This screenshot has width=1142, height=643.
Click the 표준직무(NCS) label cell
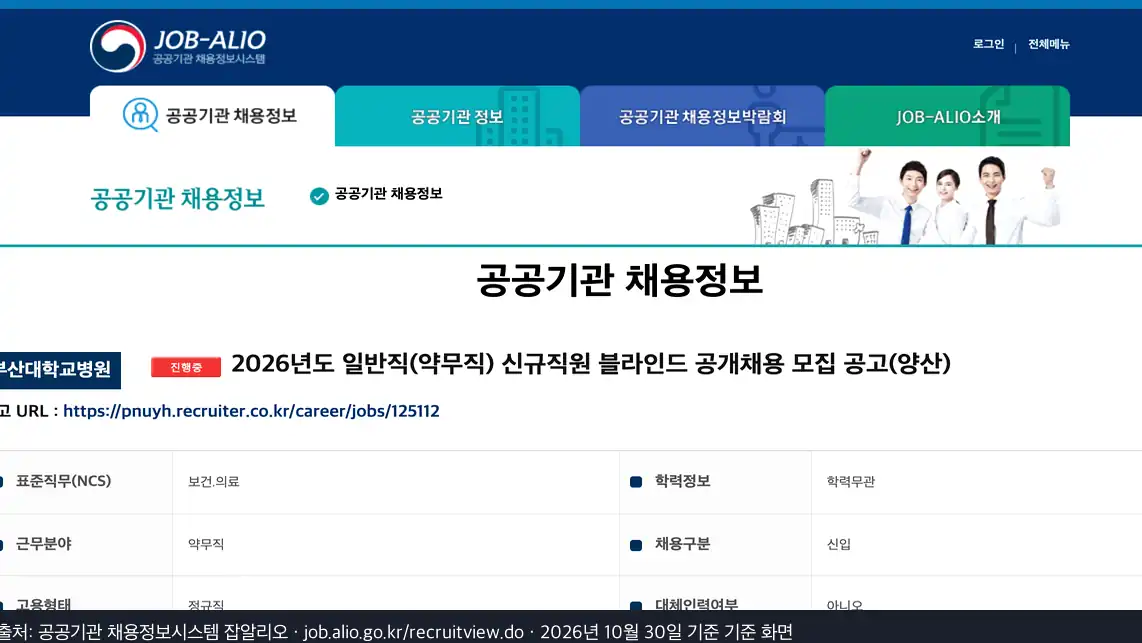click(86, 482)
